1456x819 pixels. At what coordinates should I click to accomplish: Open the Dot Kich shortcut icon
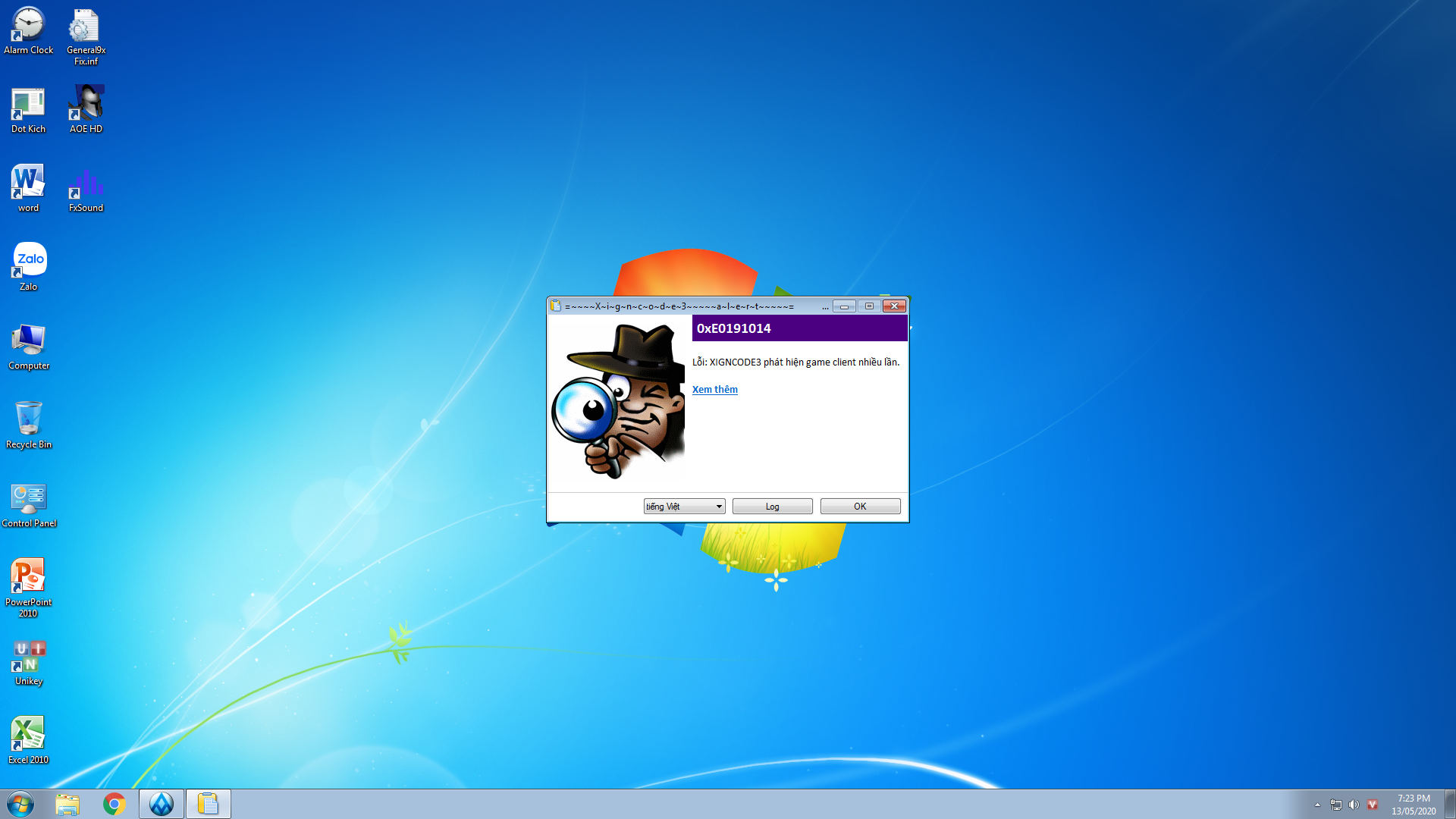(28, 110)
